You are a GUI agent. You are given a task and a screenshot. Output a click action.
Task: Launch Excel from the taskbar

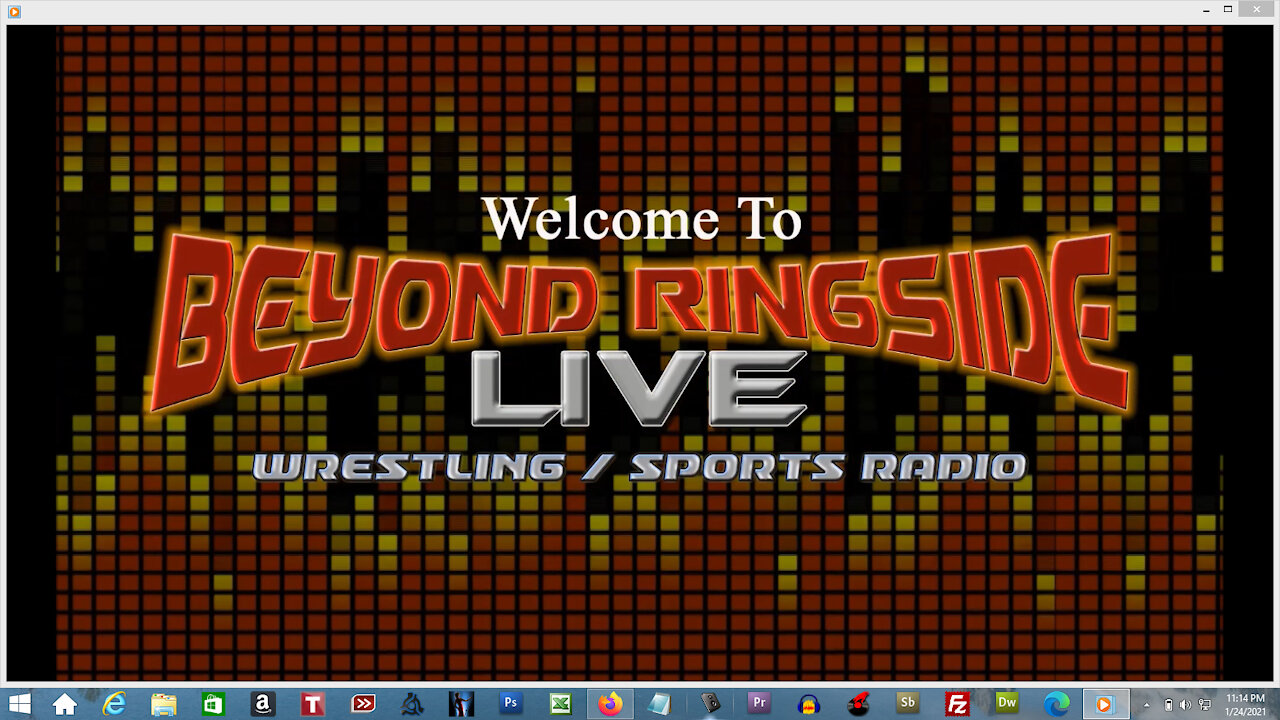click(560, 704)
